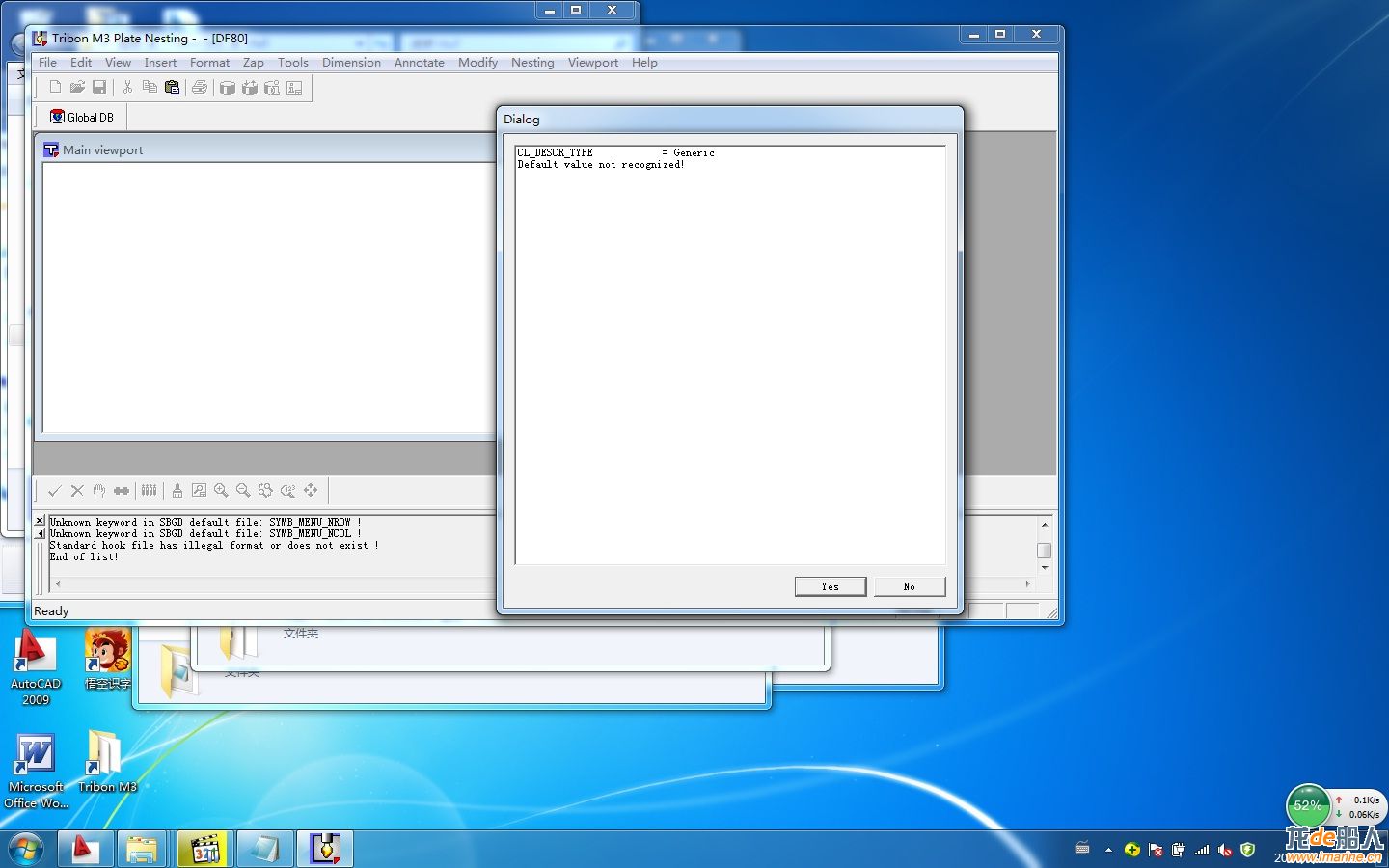This screenshot has width=1389, height=868.
Task: Click the dumbbell-shaped toolbar icon
Action: pos(122,490)
